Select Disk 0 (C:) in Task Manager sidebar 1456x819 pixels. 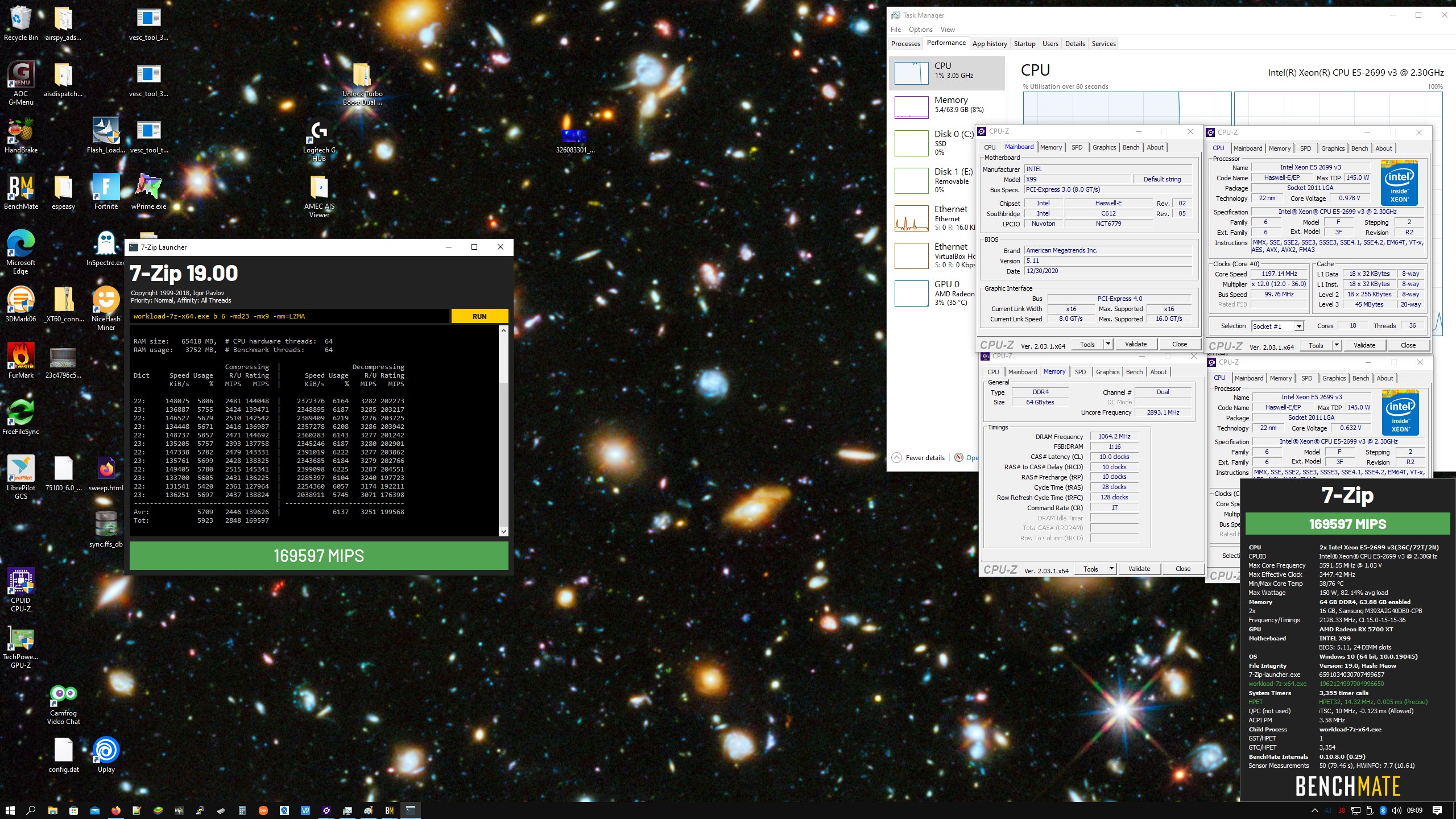click(947, 142)
